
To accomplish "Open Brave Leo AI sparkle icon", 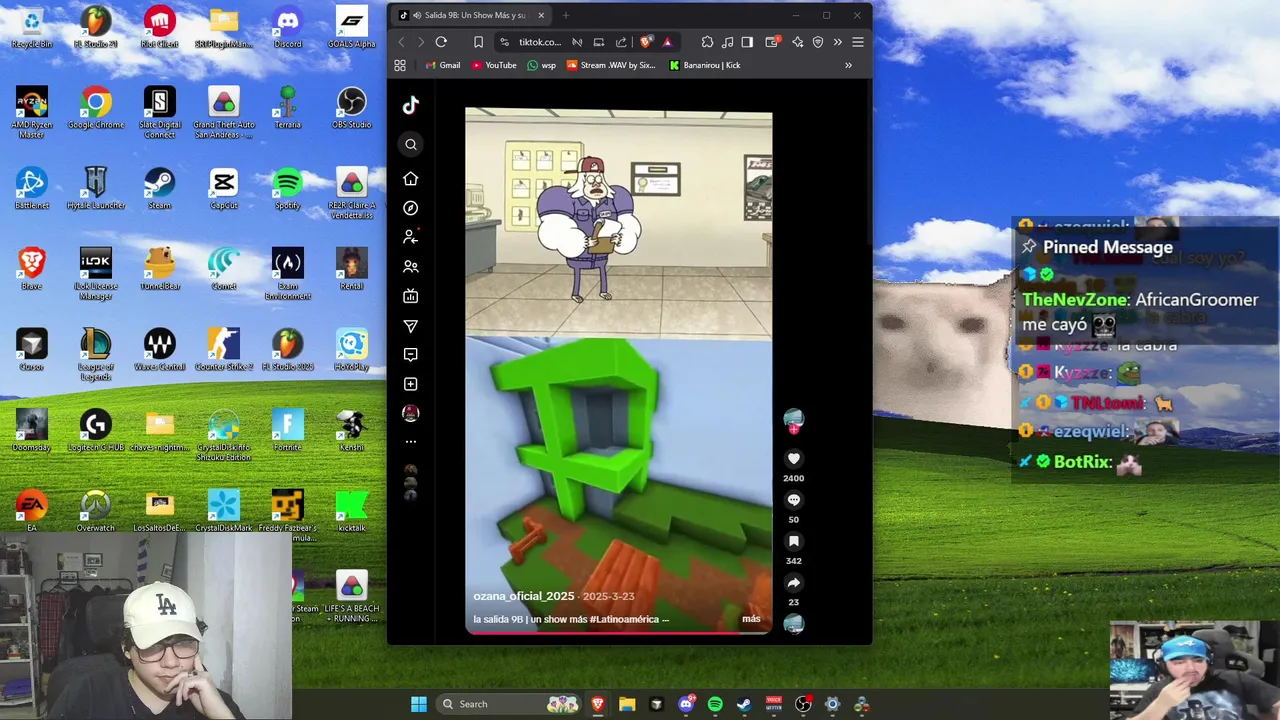I will pyautogui.click(x=797, y=42).
